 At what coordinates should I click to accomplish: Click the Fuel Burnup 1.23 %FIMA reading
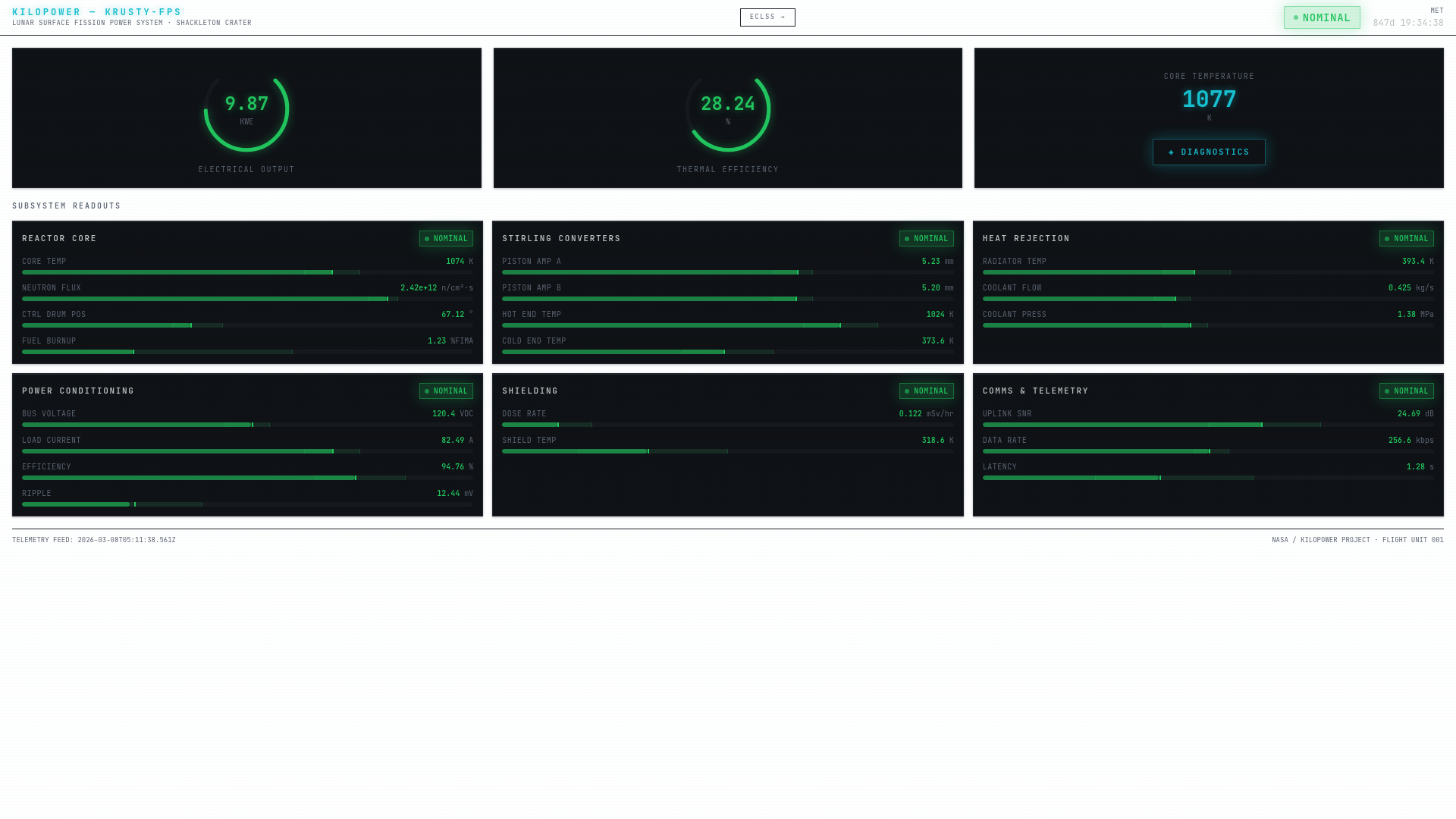[450, 341]
